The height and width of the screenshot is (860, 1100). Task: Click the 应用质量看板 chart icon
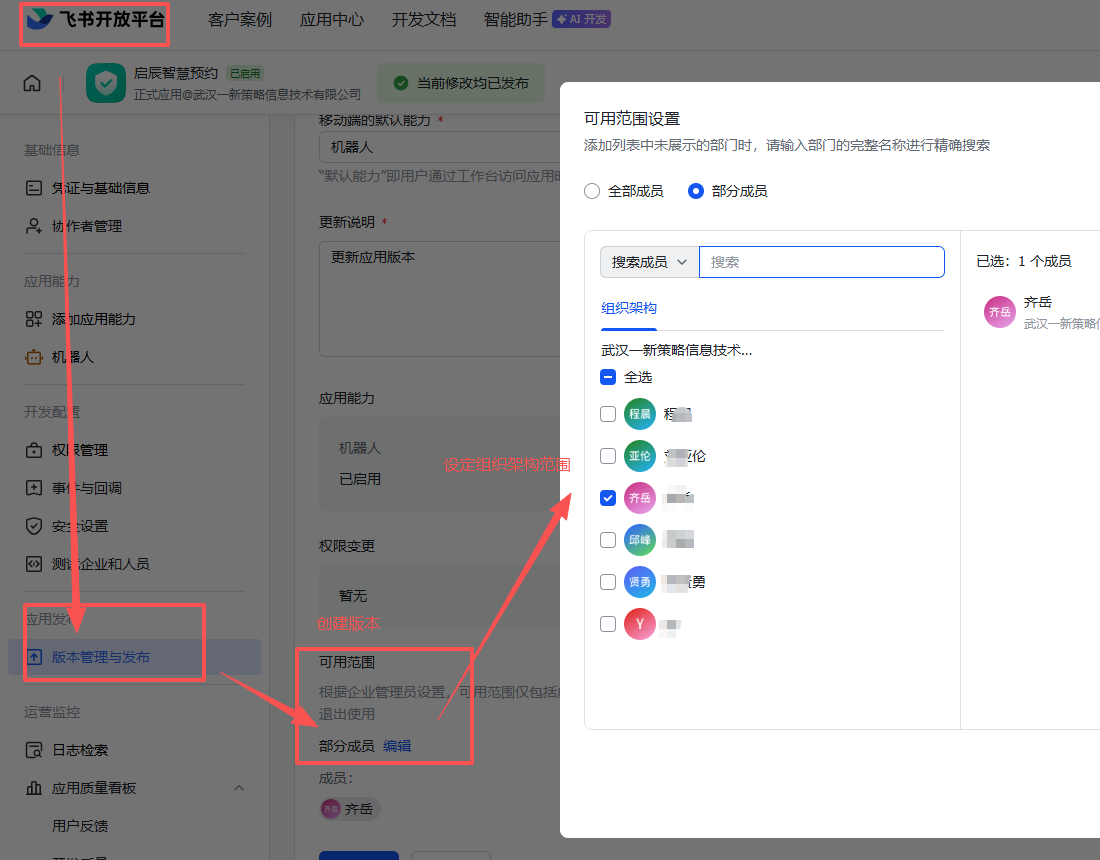tap(34, 788)
